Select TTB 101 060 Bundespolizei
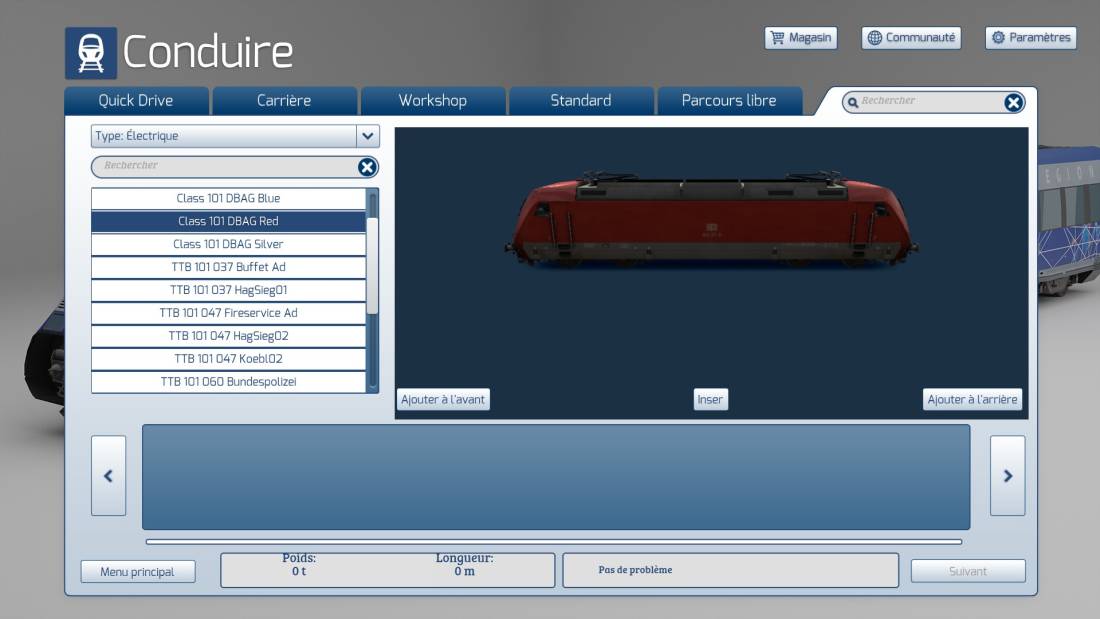 tap(228, 382)
